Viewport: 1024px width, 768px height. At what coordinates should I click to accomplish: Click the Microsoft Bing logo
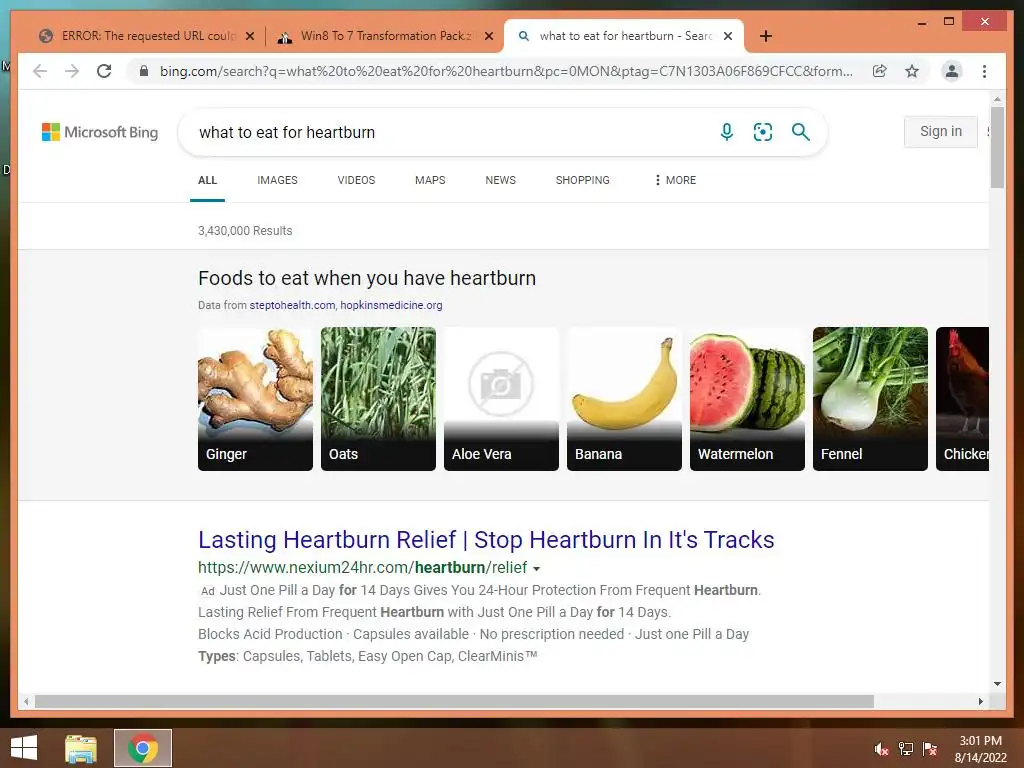pyautogui.click(x=100, y=132)
